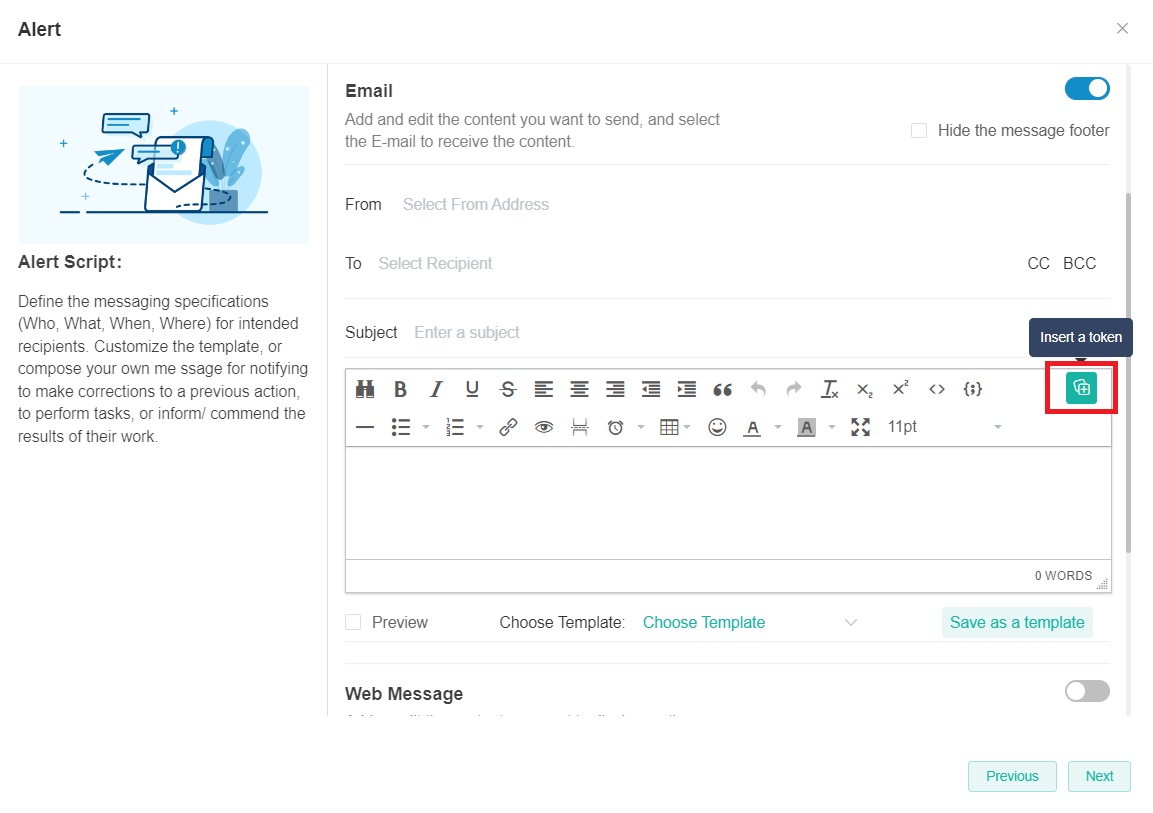The width and height of the screenshot is (1153, 813).
Task: Click the blockquote icon
Action: (722, 389)
